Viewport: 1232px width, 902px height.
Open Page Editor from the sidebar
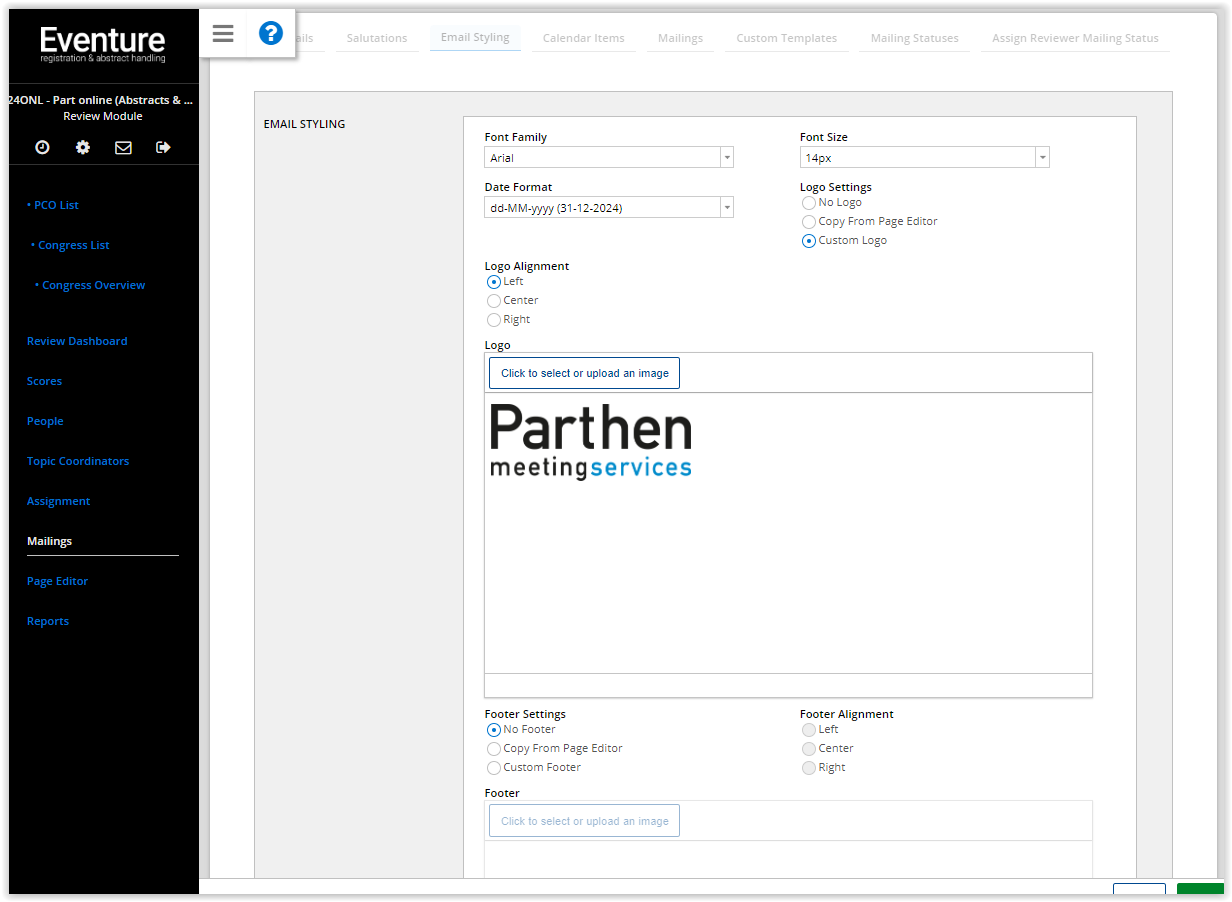click(x=57, y=581)
